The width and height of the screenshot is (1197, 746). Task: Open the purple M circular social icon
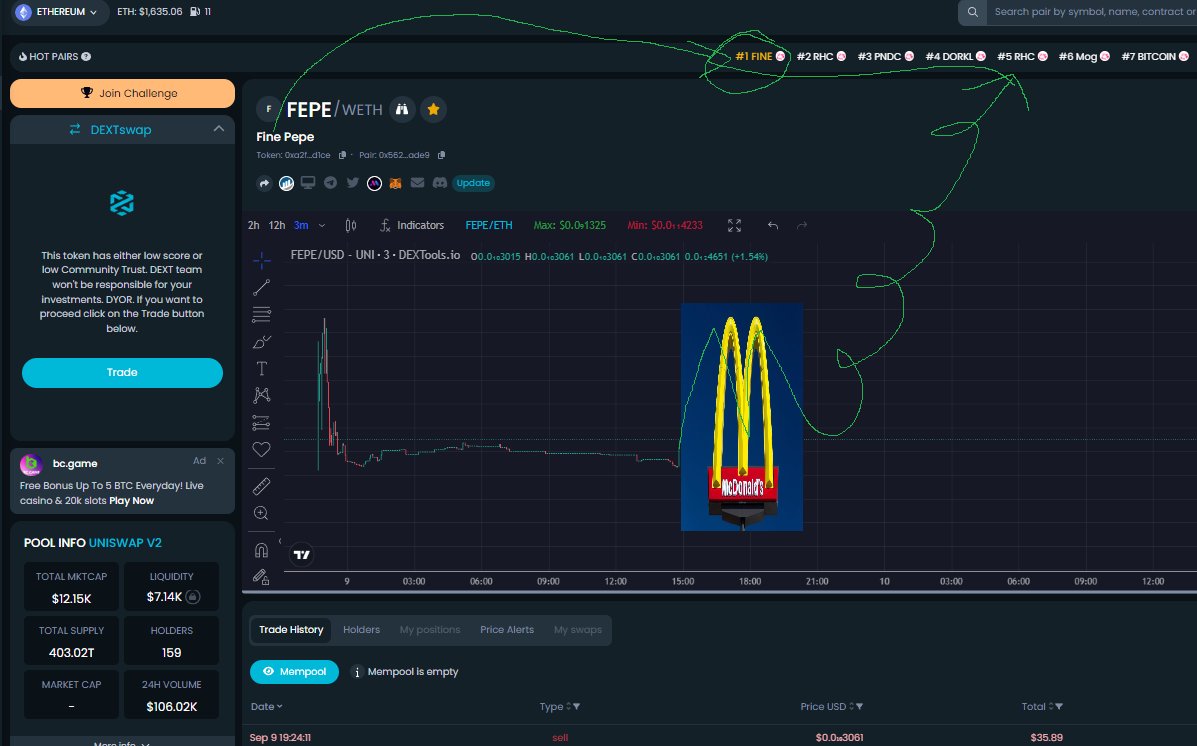point(374,183)
